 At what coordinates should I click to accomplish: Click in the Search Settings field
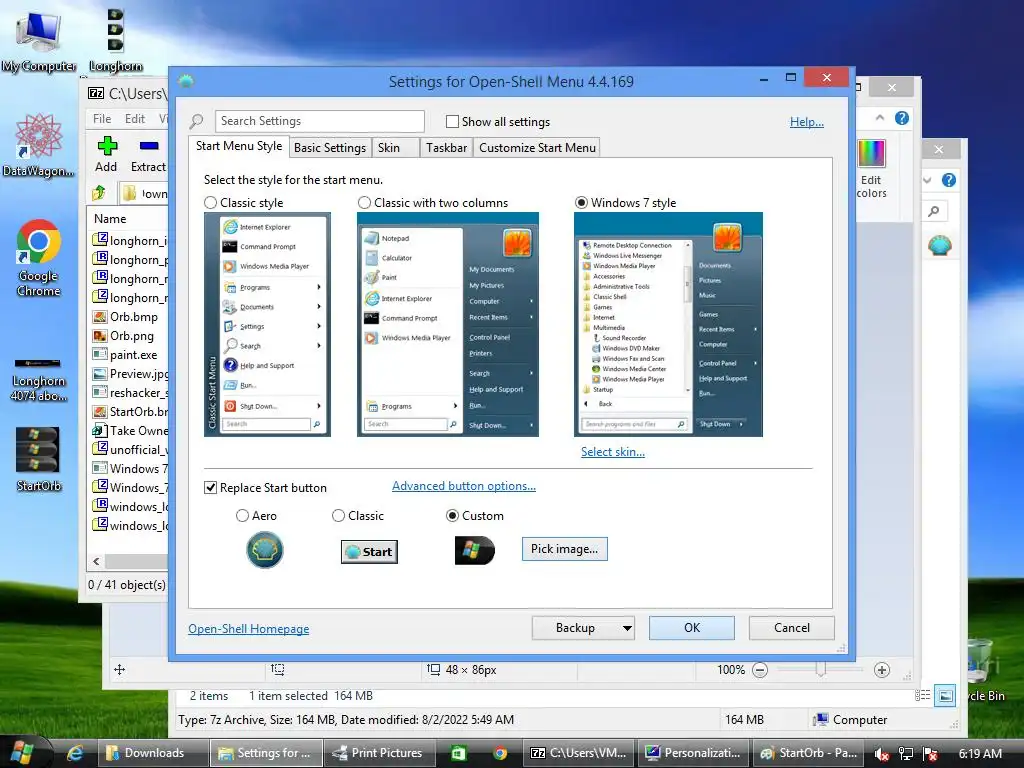[x=319, y=121]
